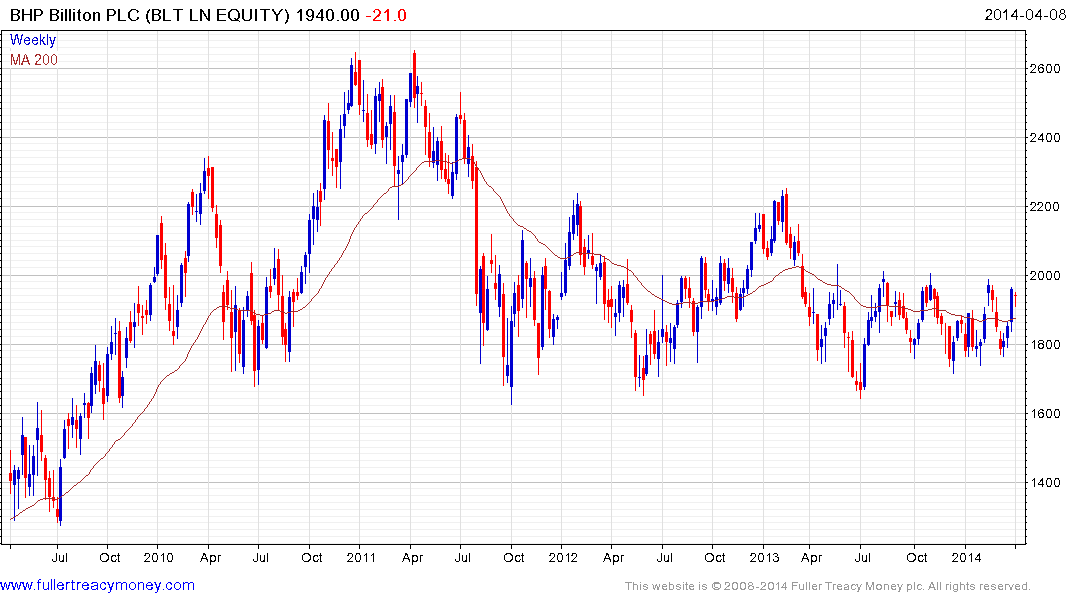
Task: Select the 2010 marker on time axis
Action: click(x=158, y=557)
